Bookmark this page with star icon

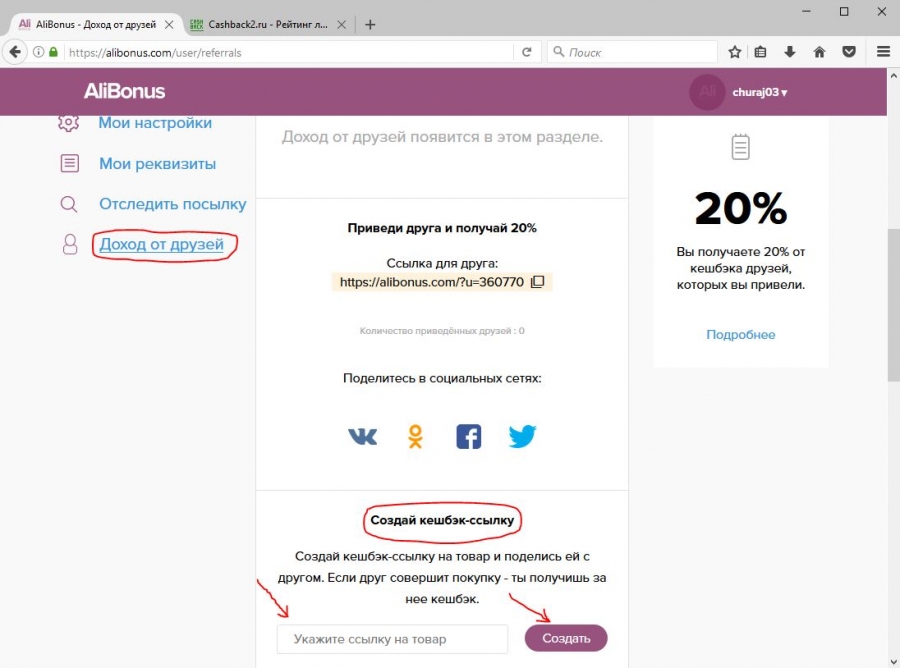(x=735, y=52)
